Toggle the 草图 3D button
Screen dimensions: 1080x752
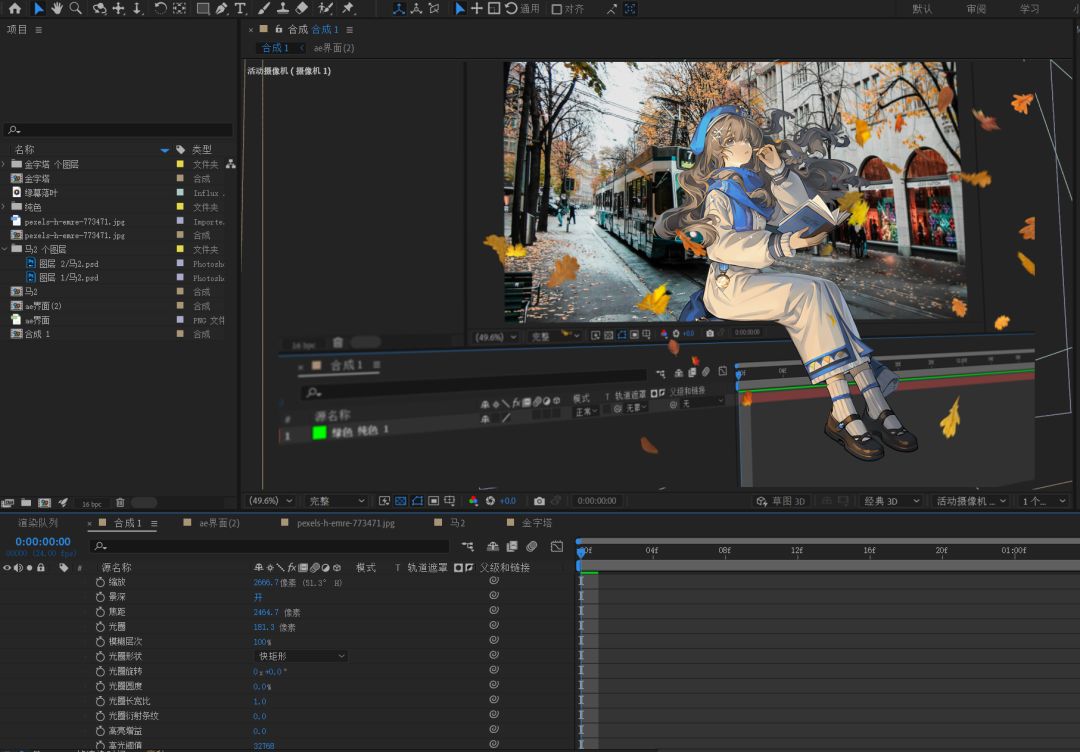click(x=781, y=501)
